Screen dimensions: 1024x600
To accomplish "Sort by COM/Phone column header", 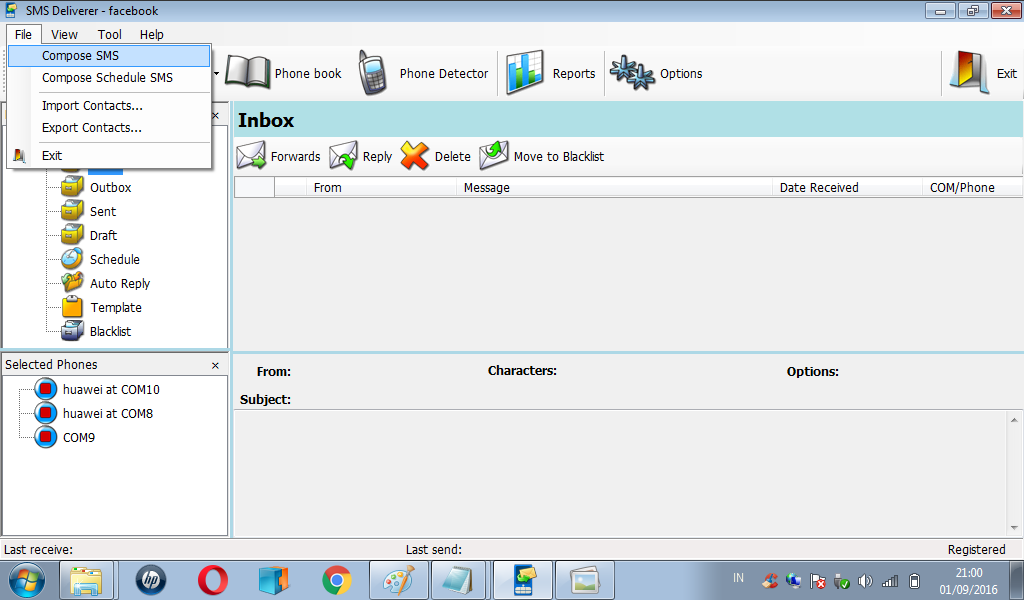I will coord(972,187).
